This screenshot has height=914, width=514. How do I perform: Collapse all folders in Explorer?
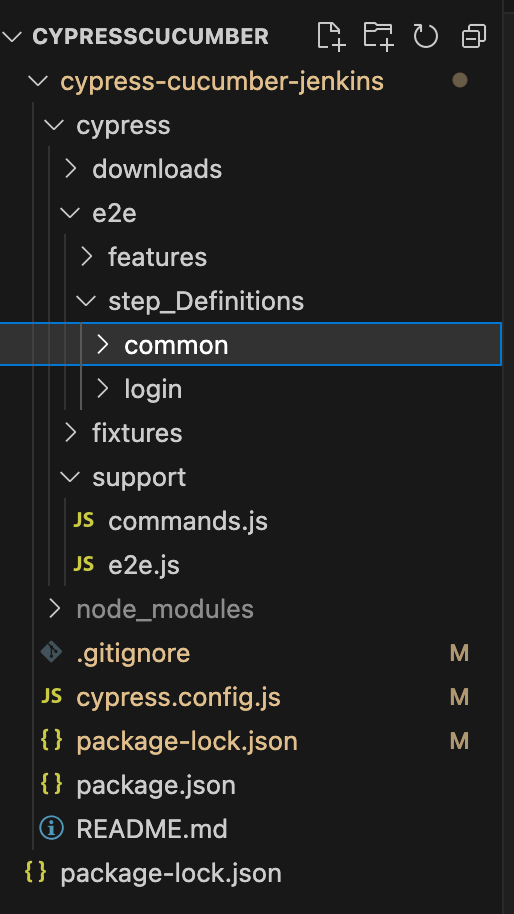click(473, 36)
